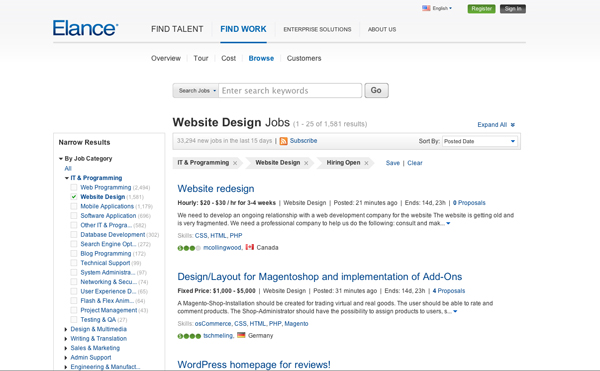
Task: Click the Elance logo
Action: [85, 28]
